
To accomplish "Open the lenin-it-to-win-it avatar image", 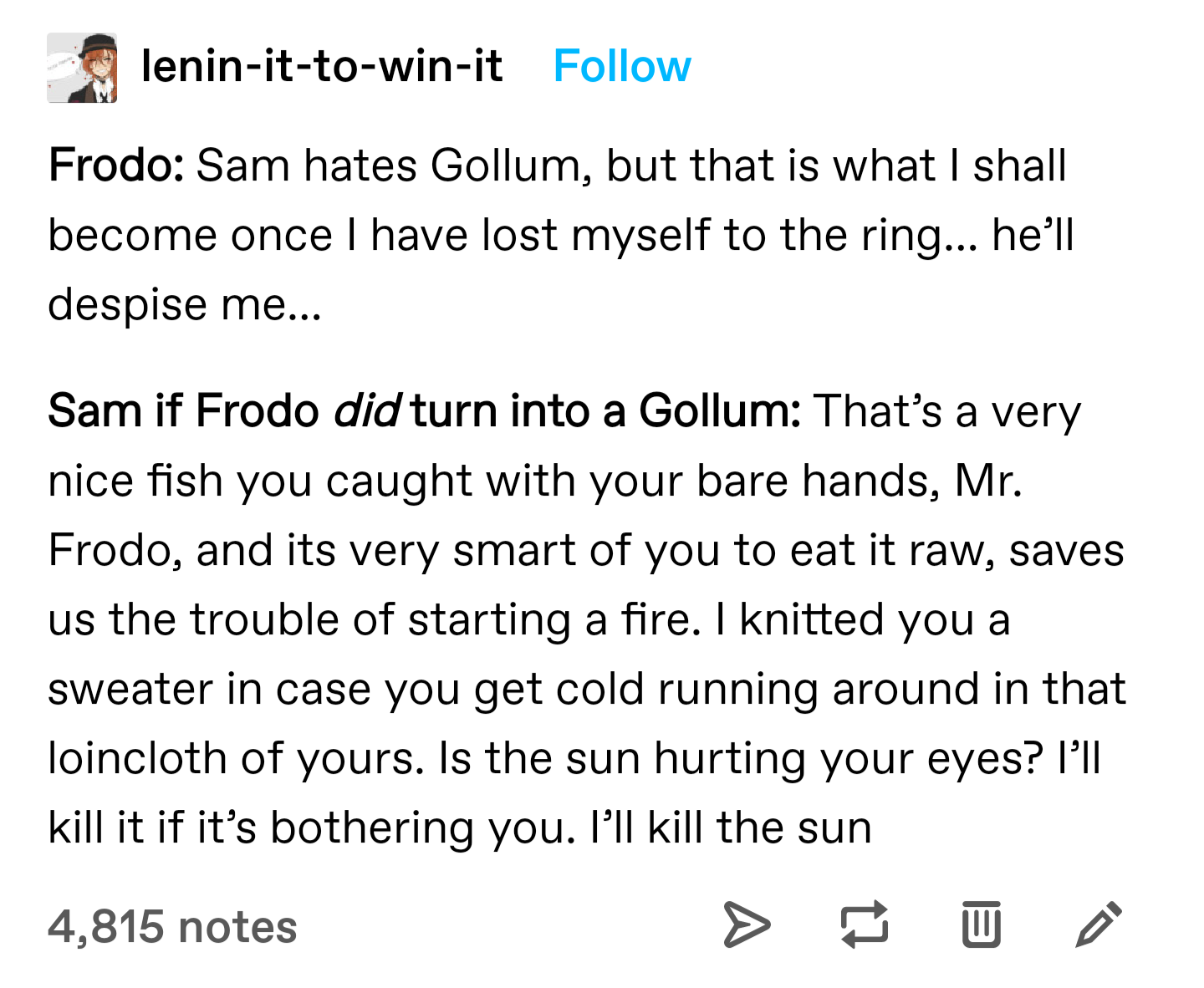I will click(82, 68).
